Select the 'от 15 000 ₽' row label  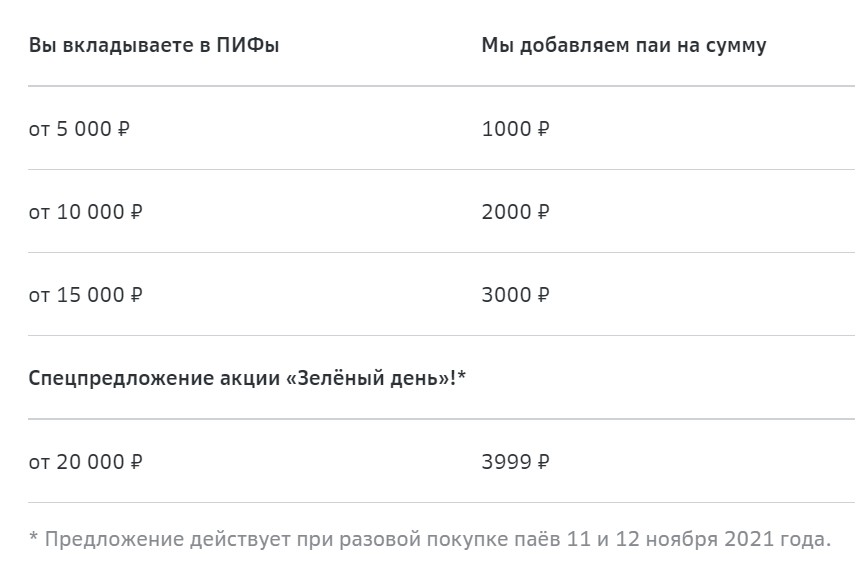[x=86, y=295]
